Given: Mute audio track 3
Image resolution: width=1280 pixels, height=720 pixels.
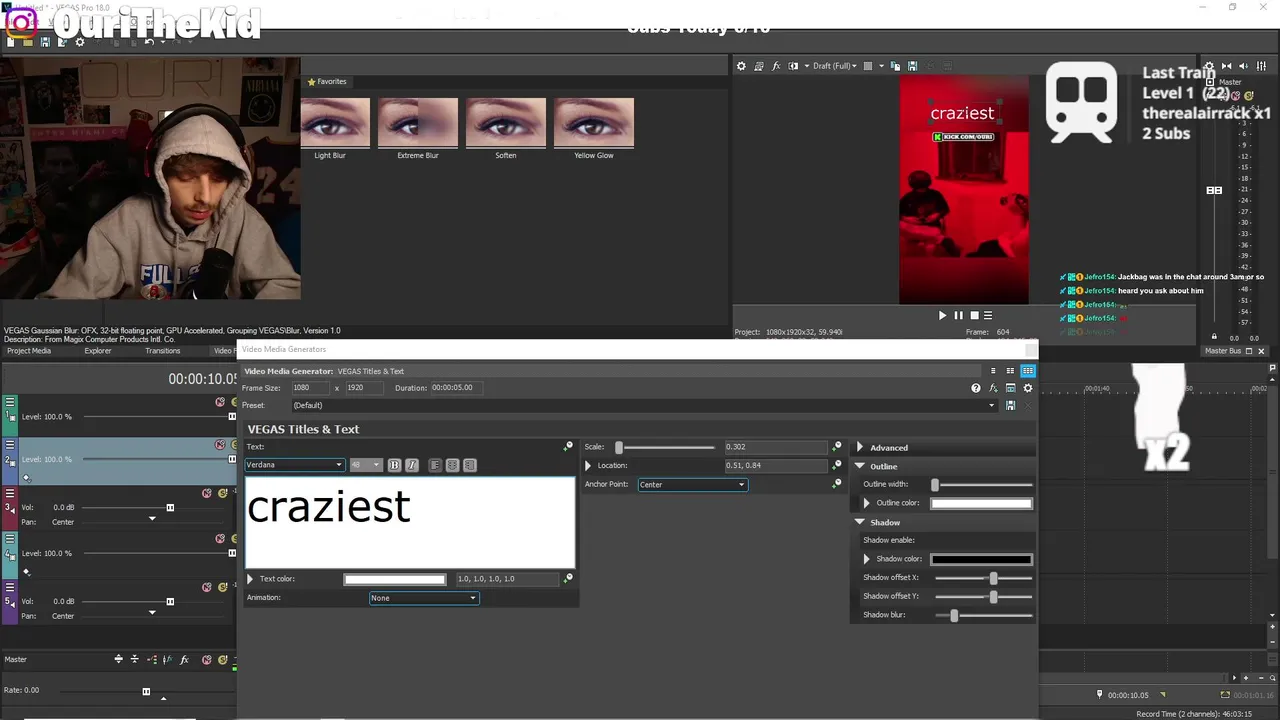Looking at the screenshot, I should click(x=207, y=493).
